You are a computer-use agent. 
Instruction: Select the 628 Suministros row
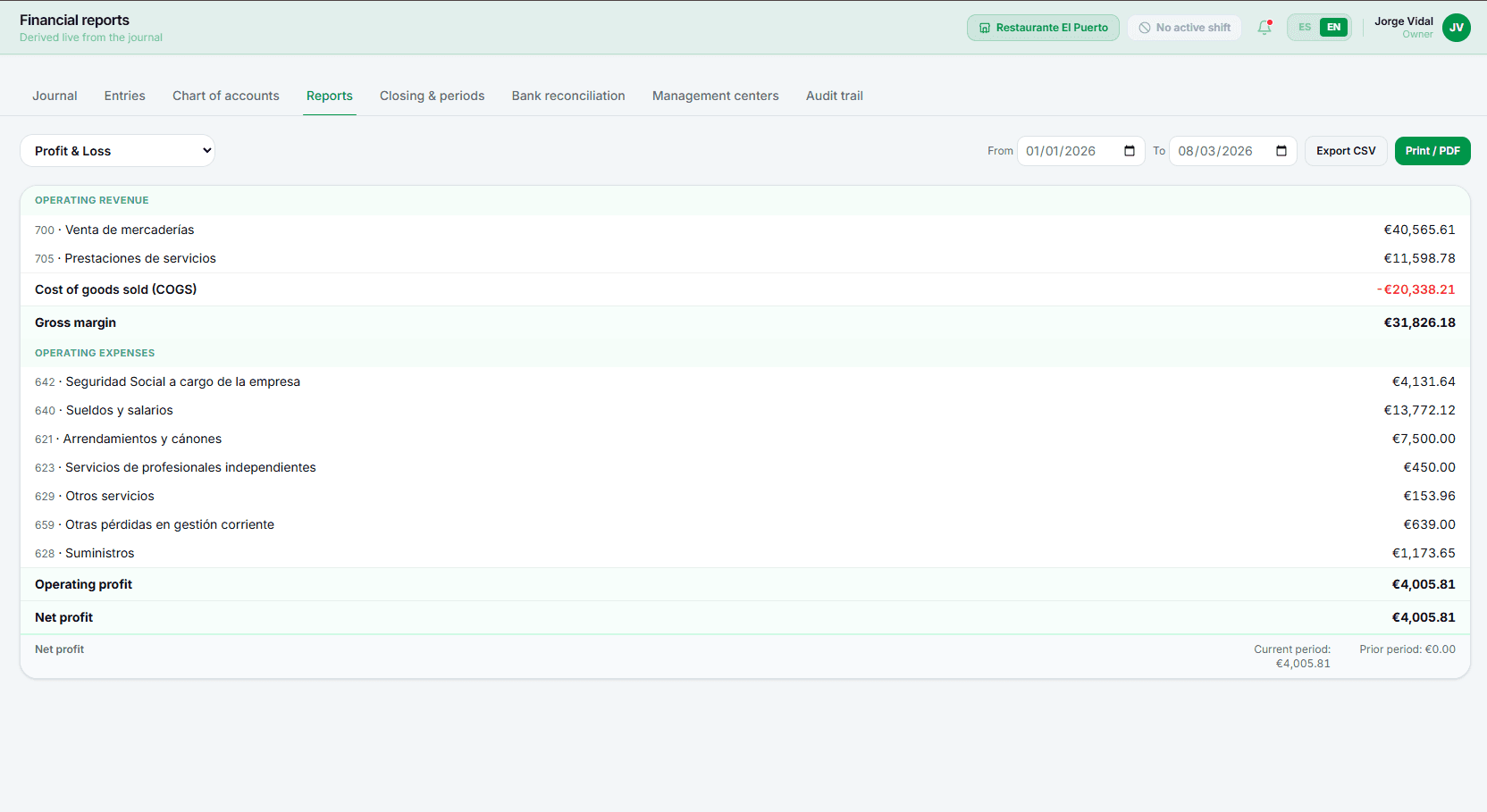click(745, 553)
